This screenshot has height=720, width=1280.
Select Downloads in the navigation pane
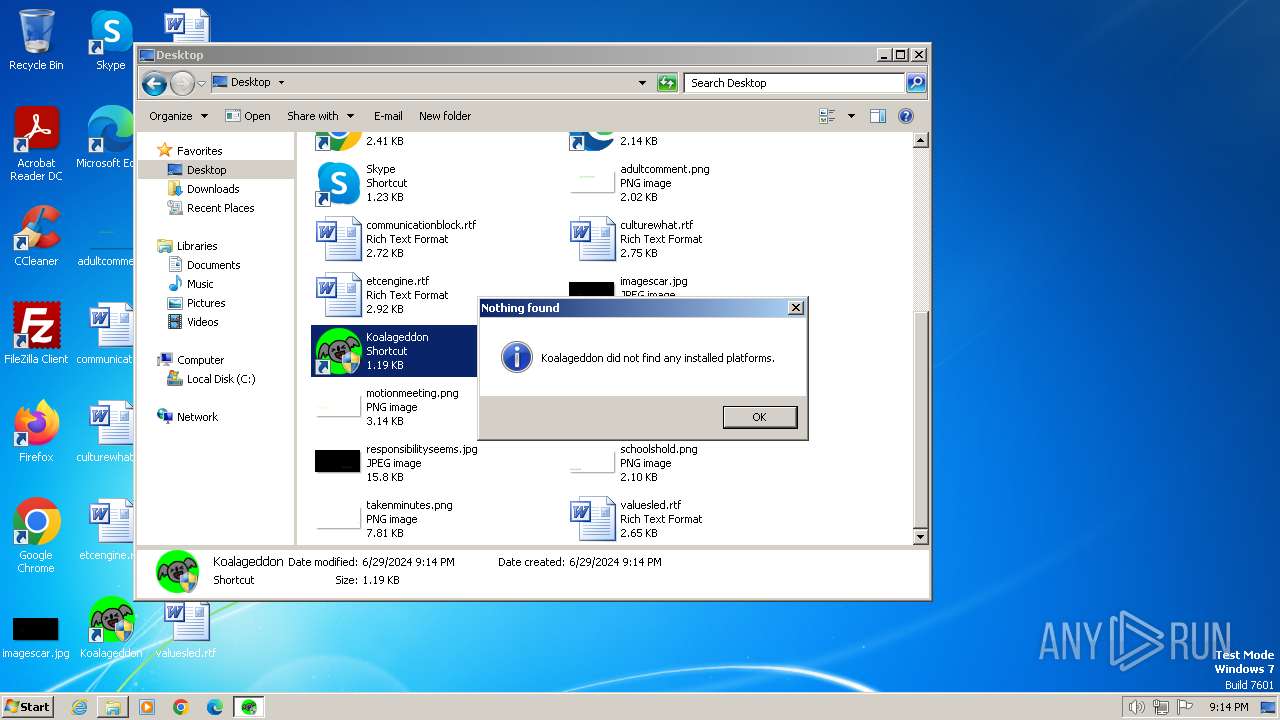point(213,189)
